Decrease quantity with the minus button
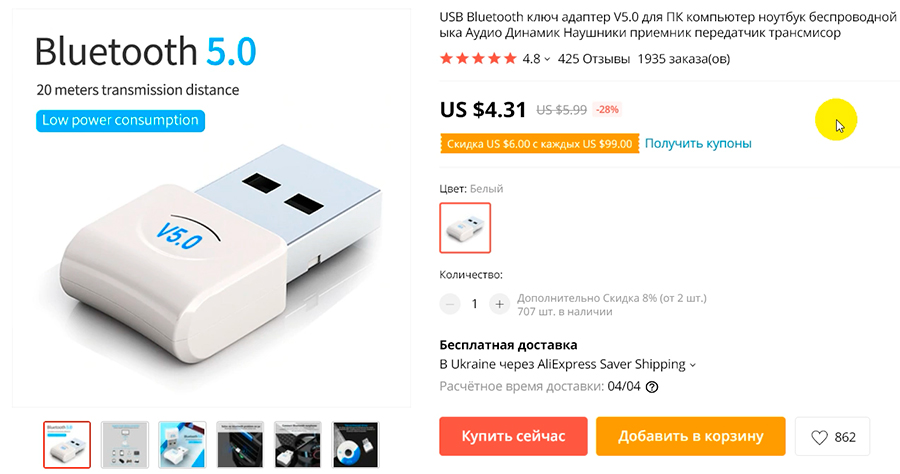900x474 pixels. click(x=450, y=303)
